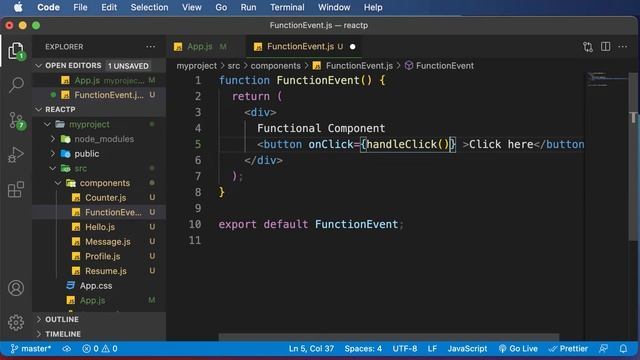
Task: Click the LF end-of-line setting
Action: click(x=432, y=349)
